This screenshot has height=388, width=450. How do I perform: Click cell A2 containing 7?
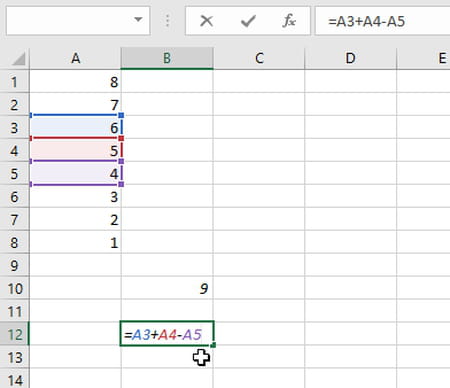pos(75,105)
